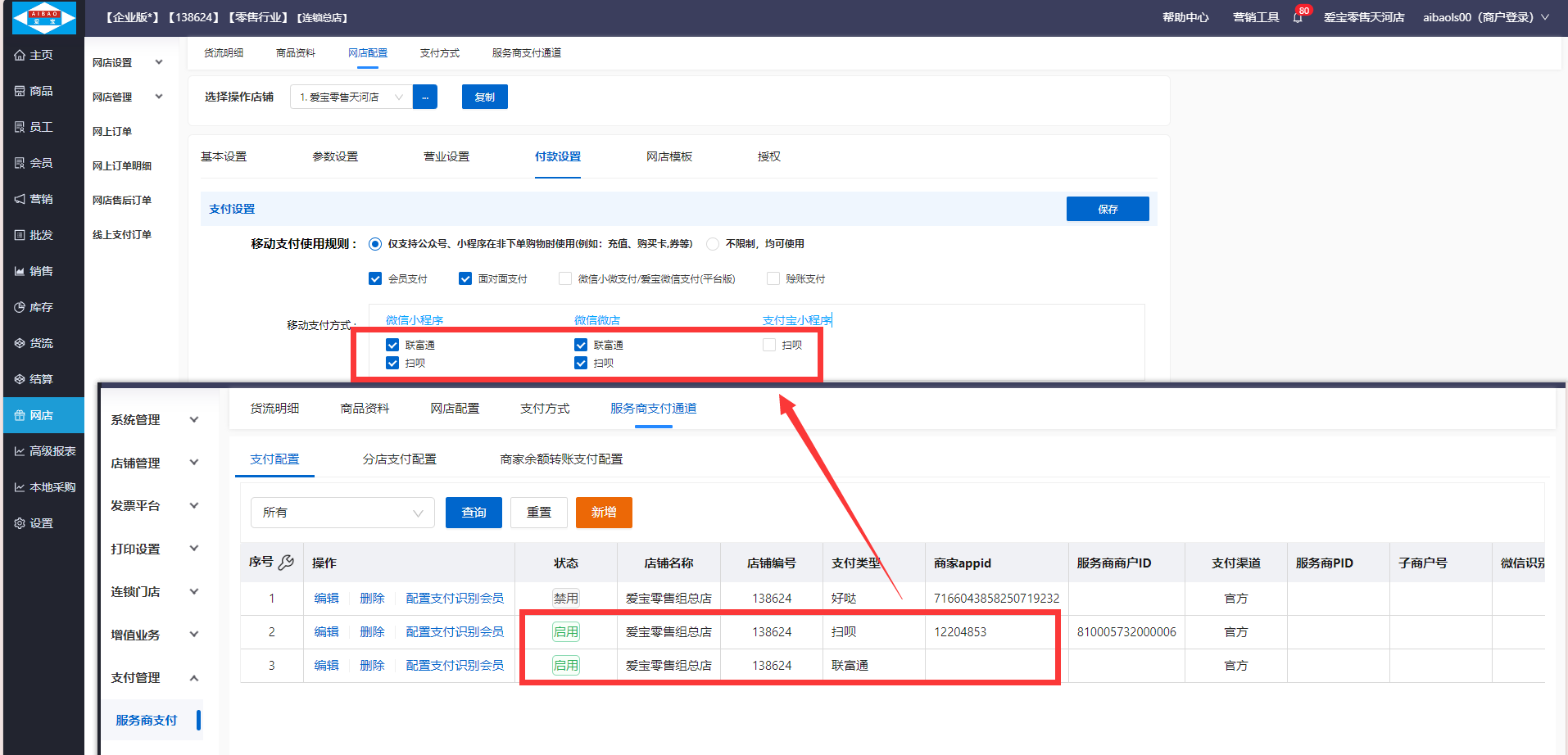Viewport: 1568px width, 755px height.
Task: Switch to the 营业设置 tab
Action: coord(446,156)
